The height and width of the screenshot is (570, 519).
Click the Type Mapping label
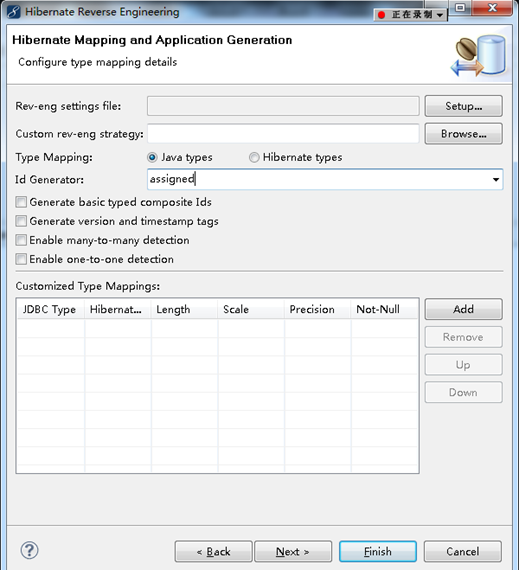(54, 157)
